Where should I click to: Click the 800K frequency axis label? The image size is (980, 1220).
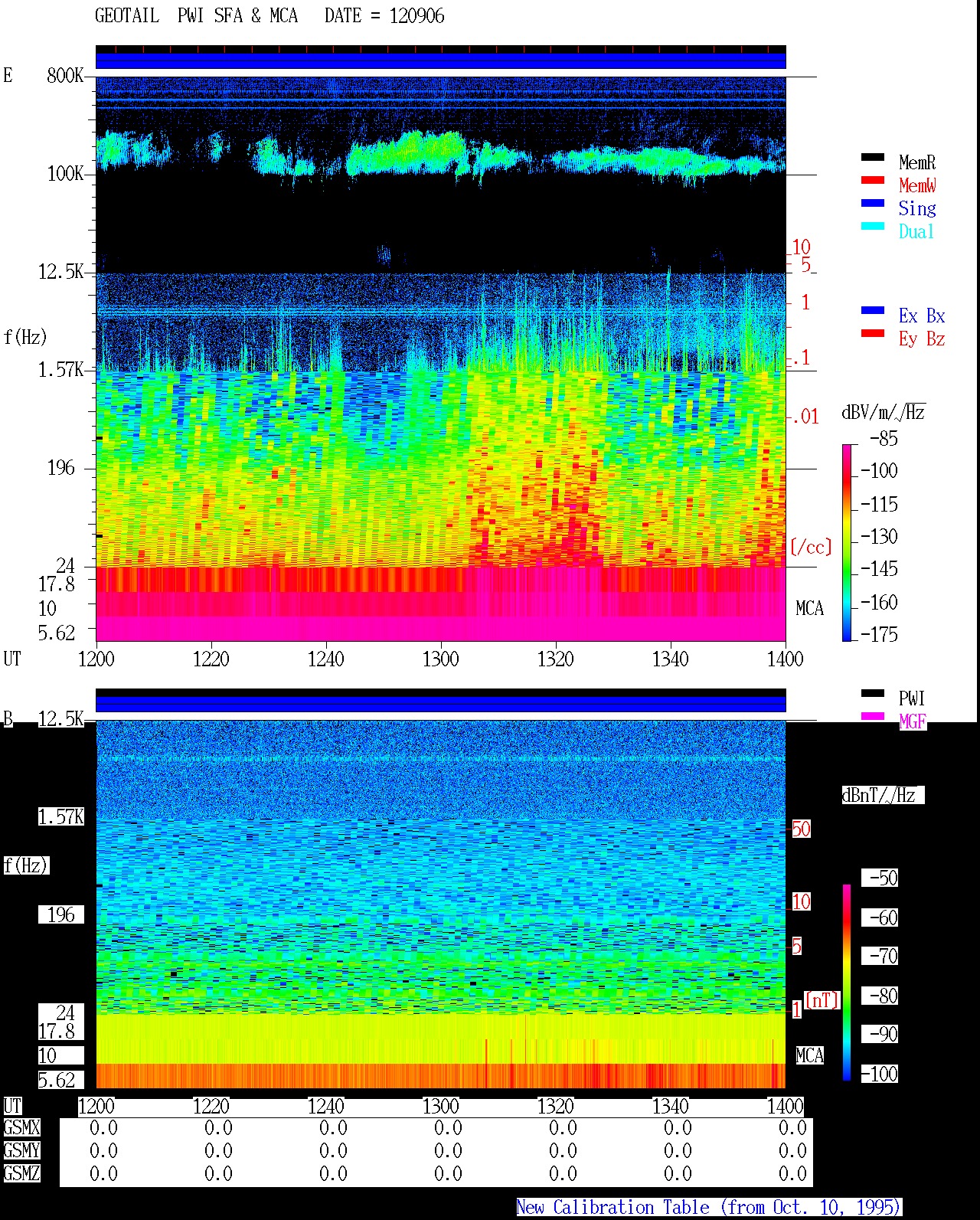65,75
